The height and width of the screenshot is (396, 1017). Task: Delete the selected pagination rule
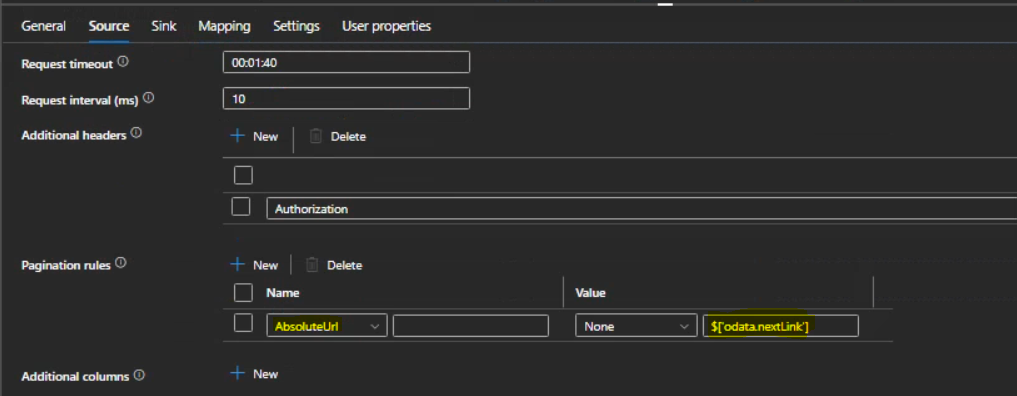[333, 265]
